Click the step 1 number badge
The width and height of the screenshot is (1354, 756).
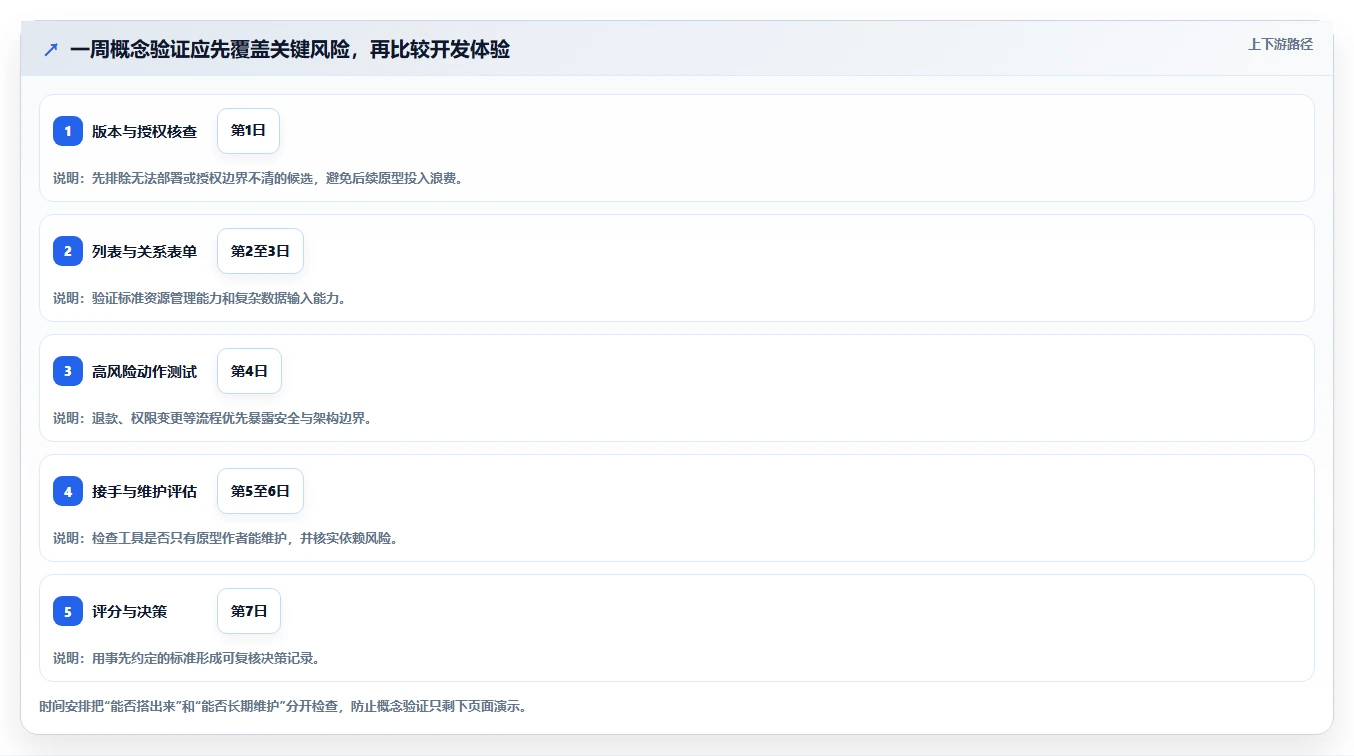click(x=68, y=131)
